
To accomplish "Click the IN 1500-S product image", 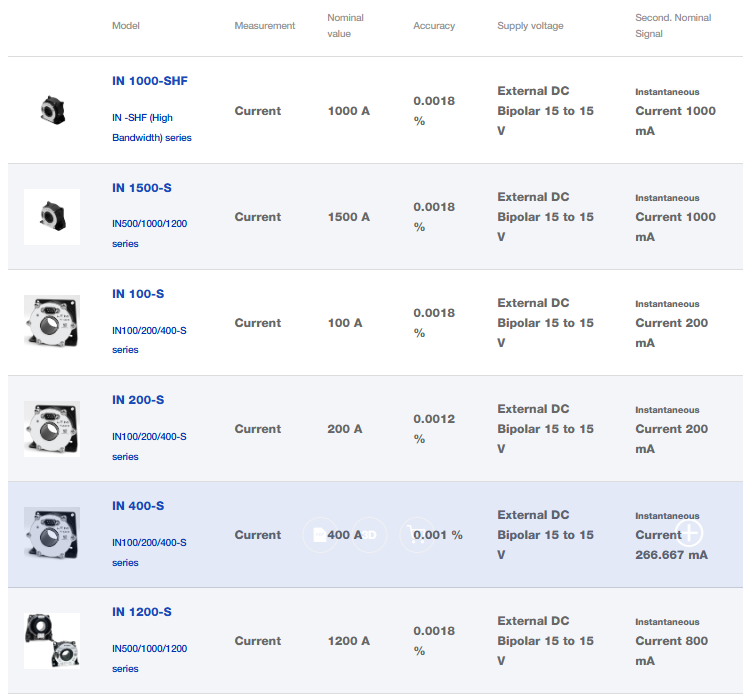I will pos(52,216).
